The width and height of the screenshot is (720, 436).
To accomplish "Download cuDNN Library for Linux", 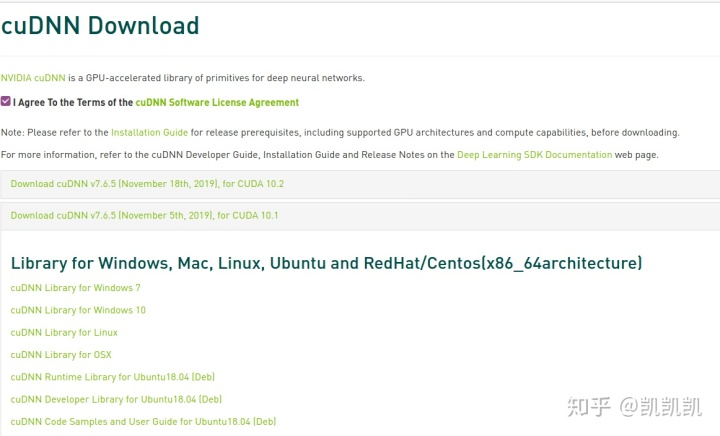I will tap(64, 333).
